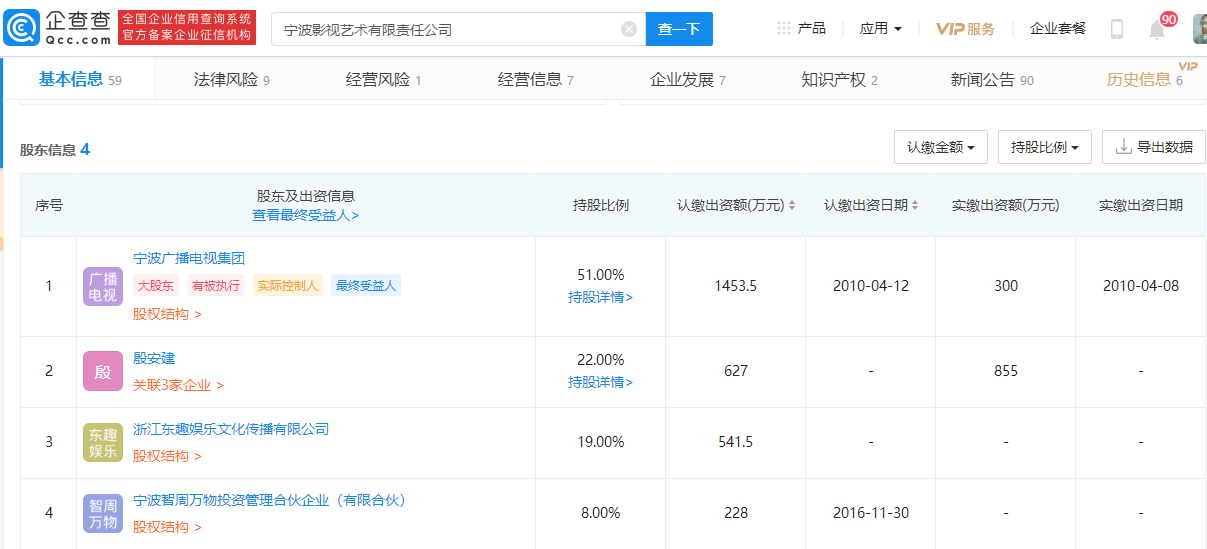Sort by 认缴出资额 column arrows
1207x549 pixels.
coord(792,205)
